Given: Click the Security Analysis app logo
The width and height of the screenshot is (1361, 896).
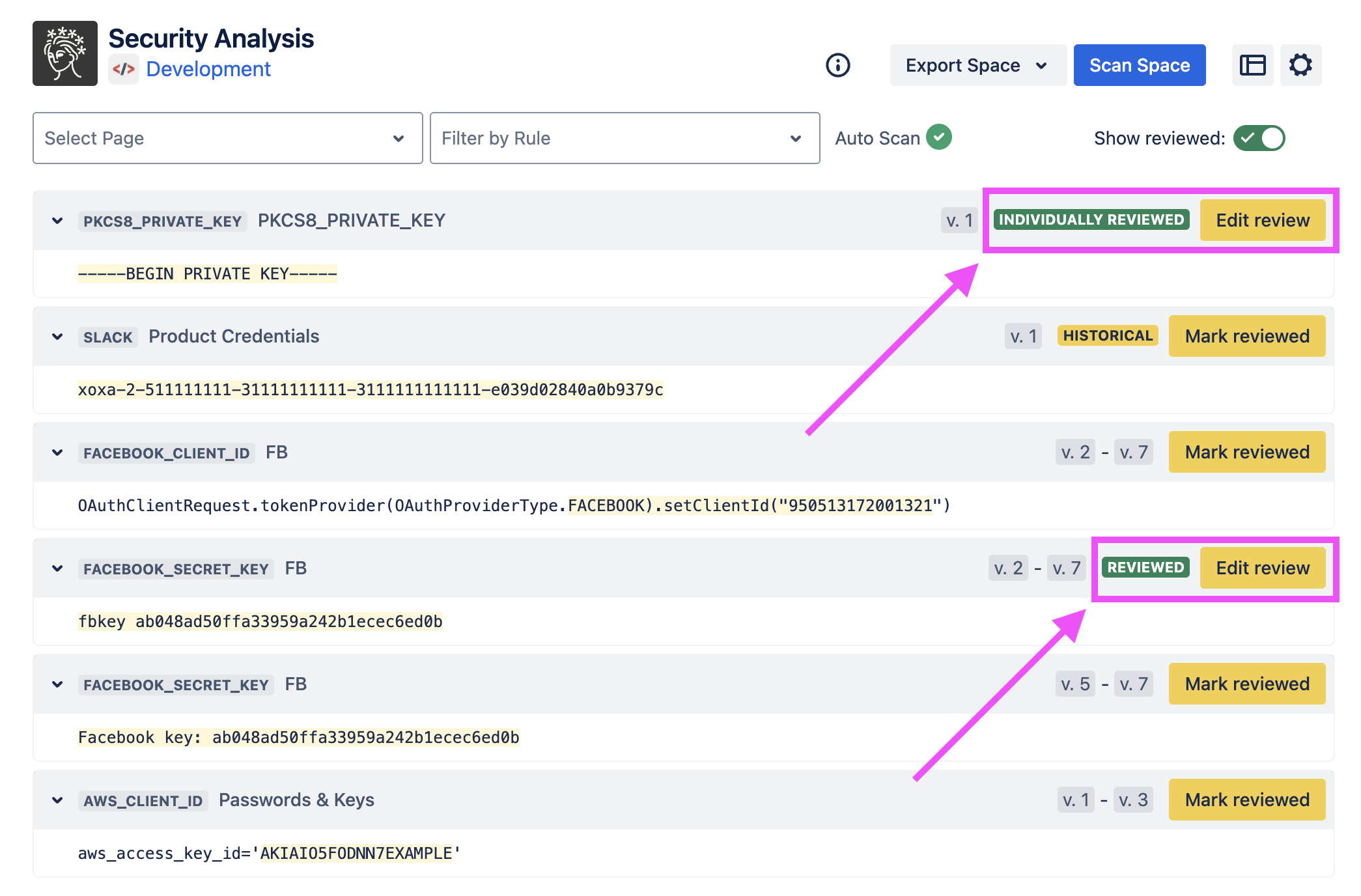Looking at the screenshot, I should 65,53.
